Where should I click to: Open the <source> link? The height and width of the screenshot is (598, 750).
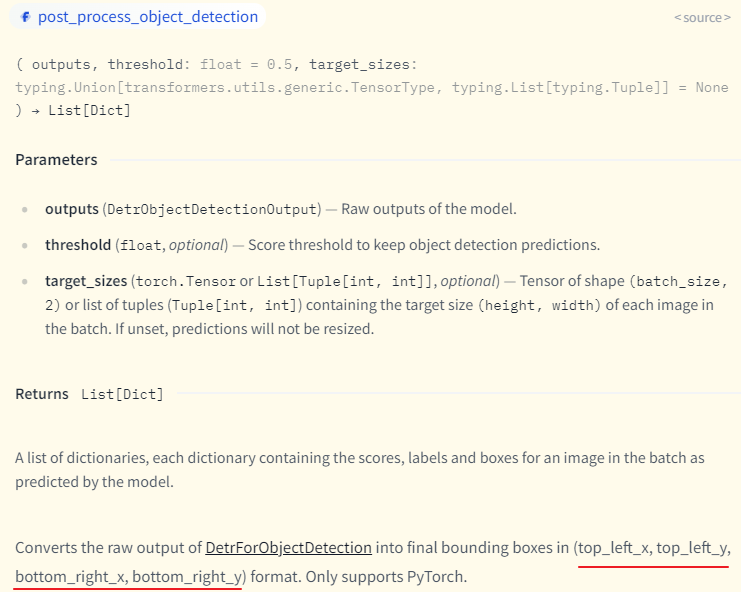(x=702, y=18)
